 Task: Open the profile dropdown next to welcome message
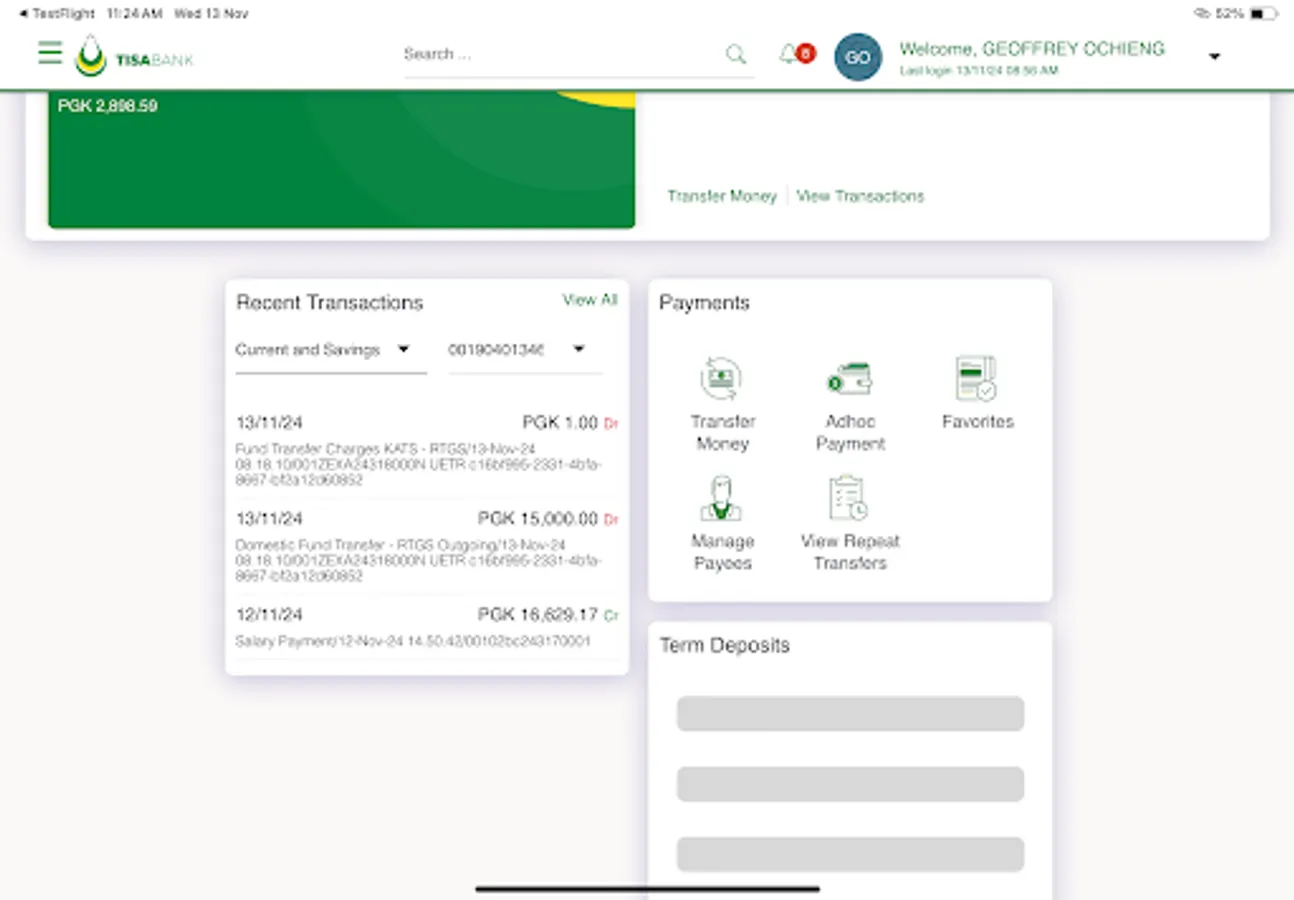pyautogui.click(x=1214, y=57)
